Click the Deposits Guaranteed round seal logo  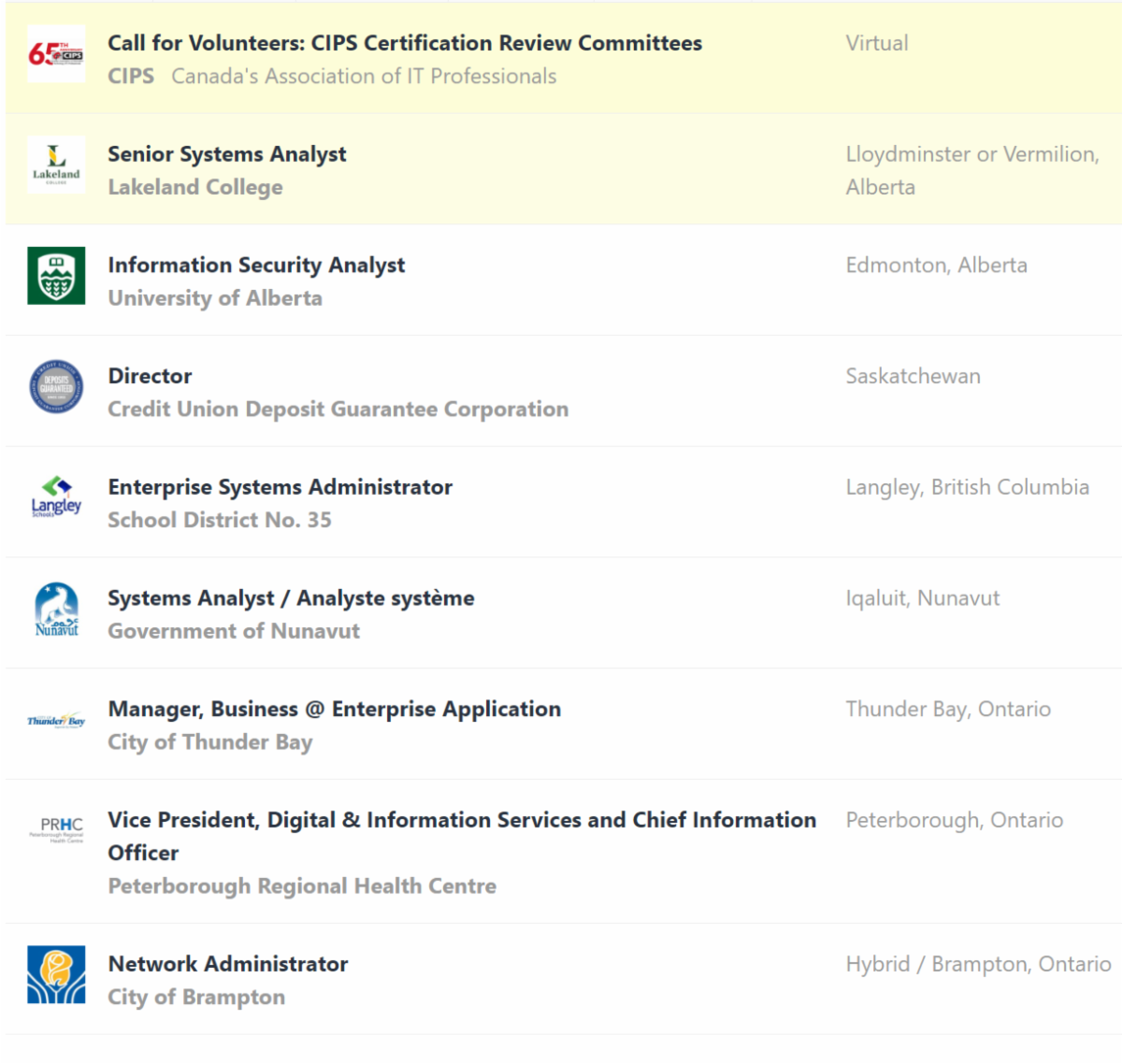coord(56,387)
